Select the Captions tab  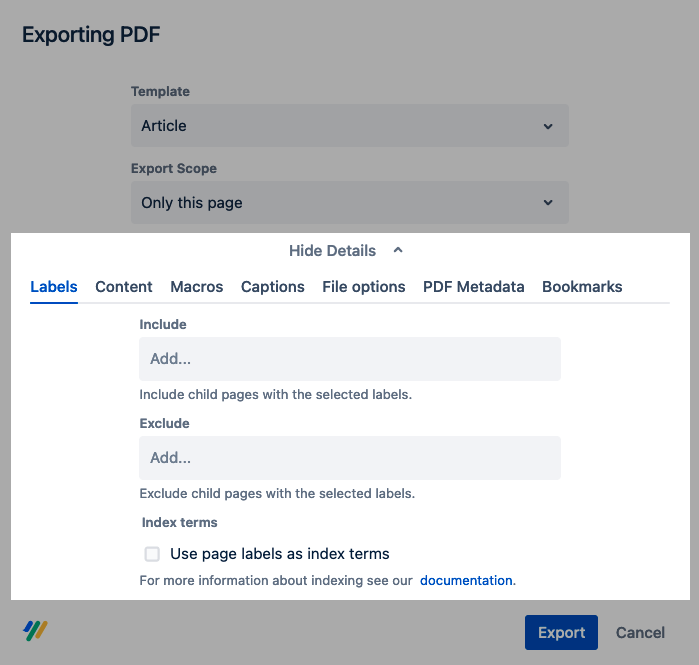[x=273, y=287]
